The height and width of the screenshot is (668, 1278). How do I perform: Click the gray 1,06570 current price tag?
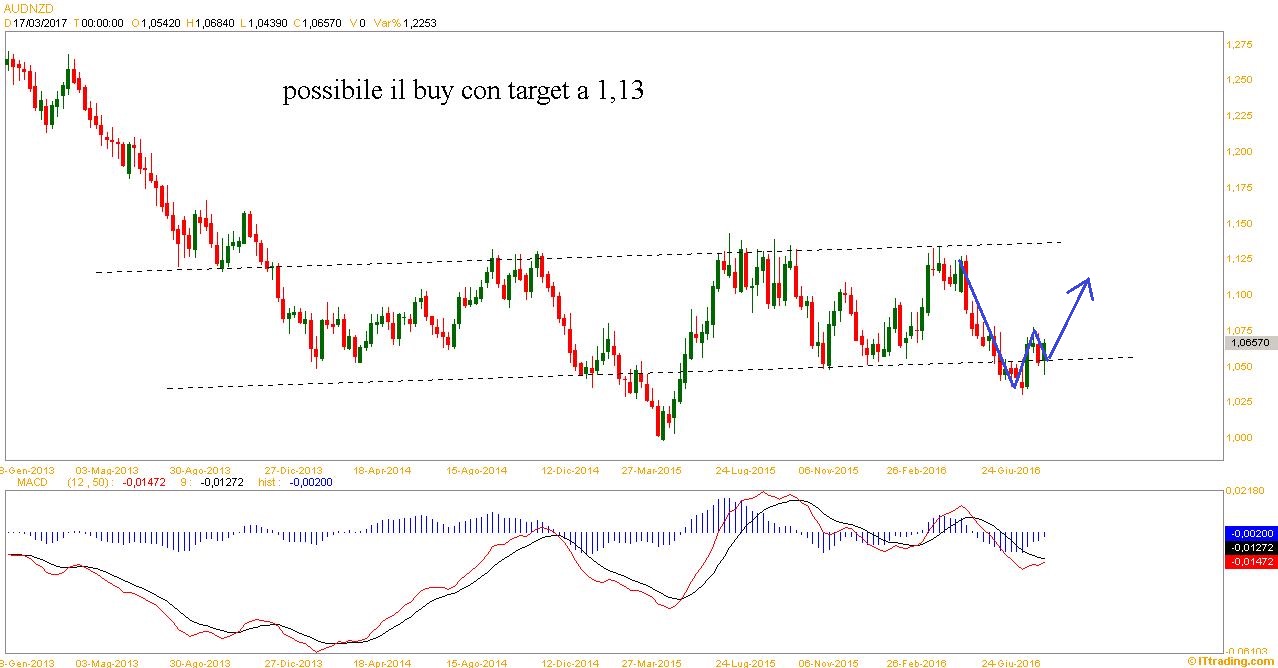(x=1249, y=342)
